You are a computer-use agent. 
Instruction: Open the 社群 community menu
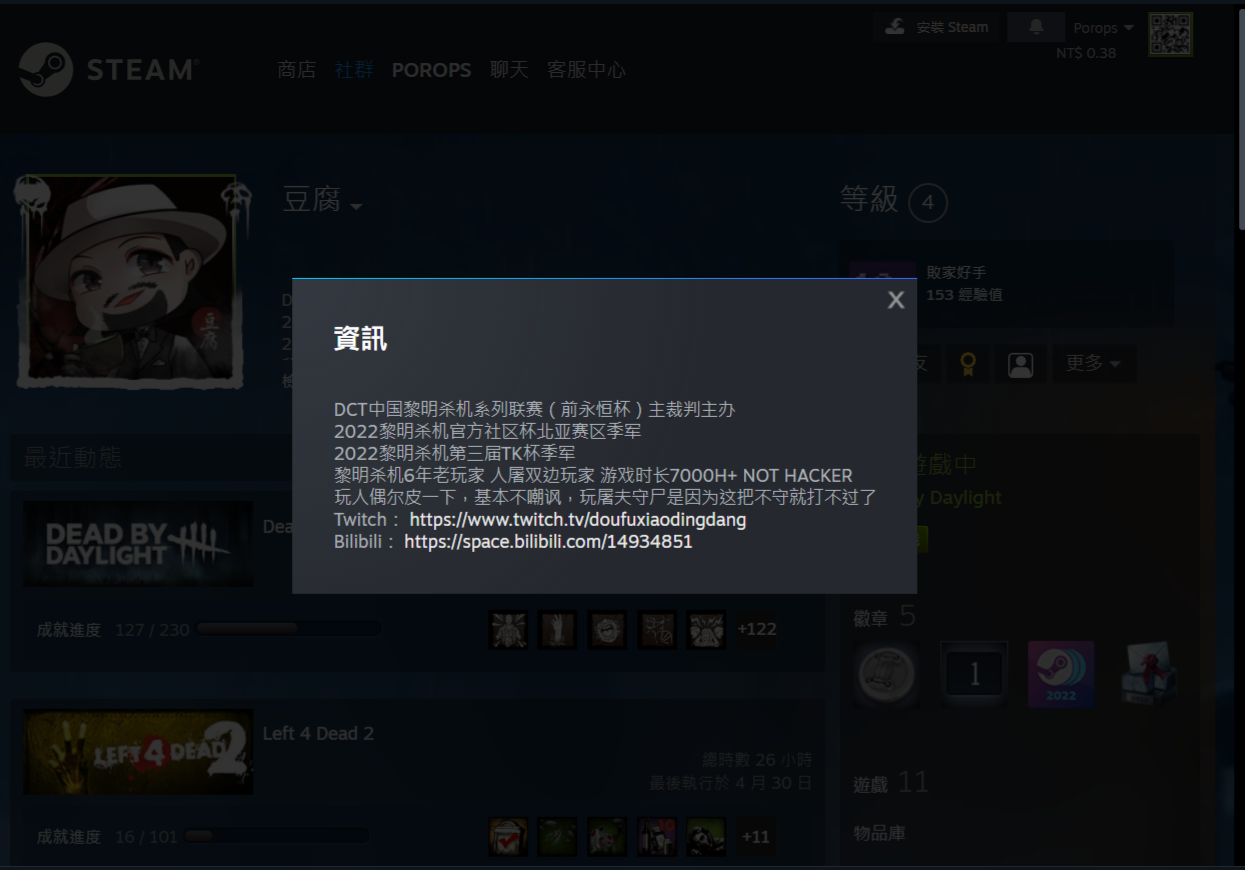[x=354, y=70]
